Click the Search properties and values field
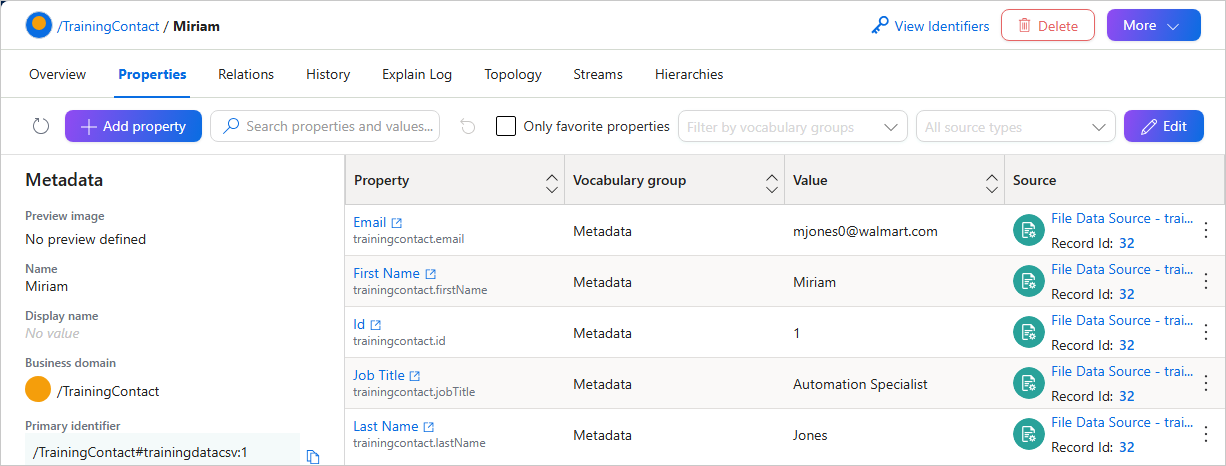The image size is (1226, 466). click(325, 126)
